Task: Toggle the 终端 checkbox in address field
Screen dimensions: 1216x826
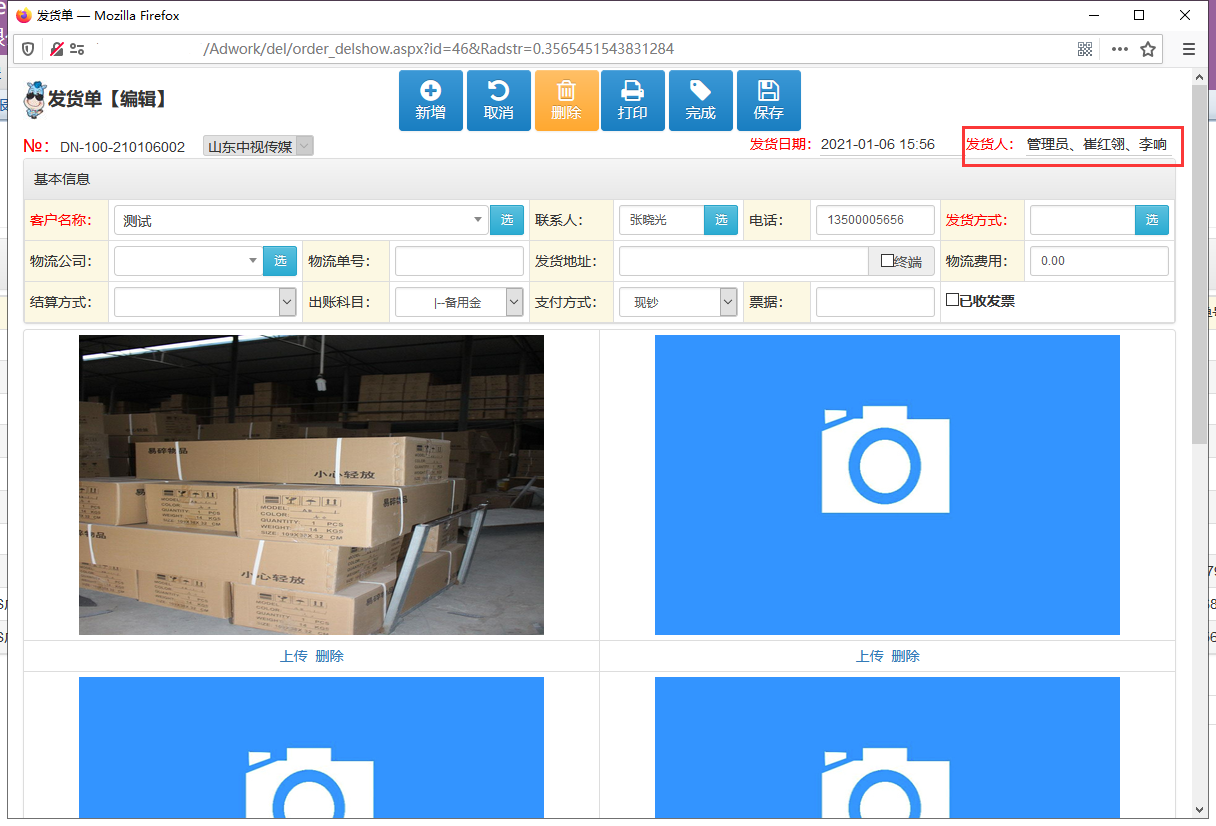Action: tap(887, 261)
